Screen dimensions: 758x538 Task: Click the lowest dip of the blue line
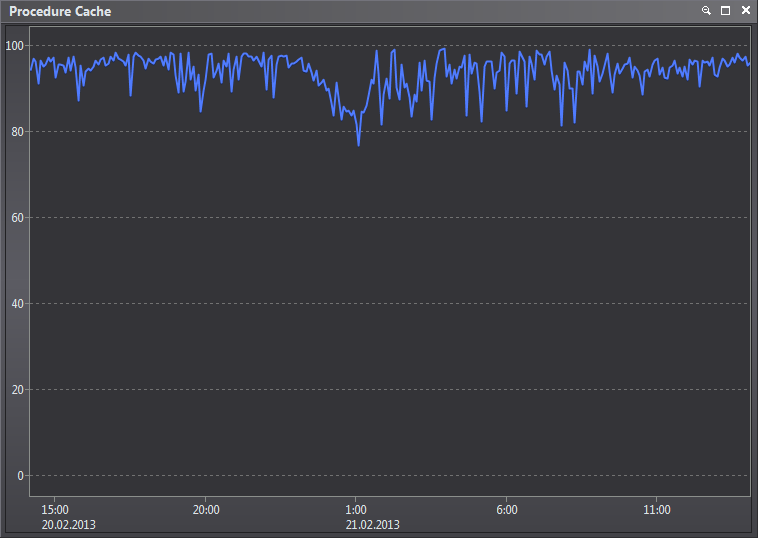(x=358, y=145)
